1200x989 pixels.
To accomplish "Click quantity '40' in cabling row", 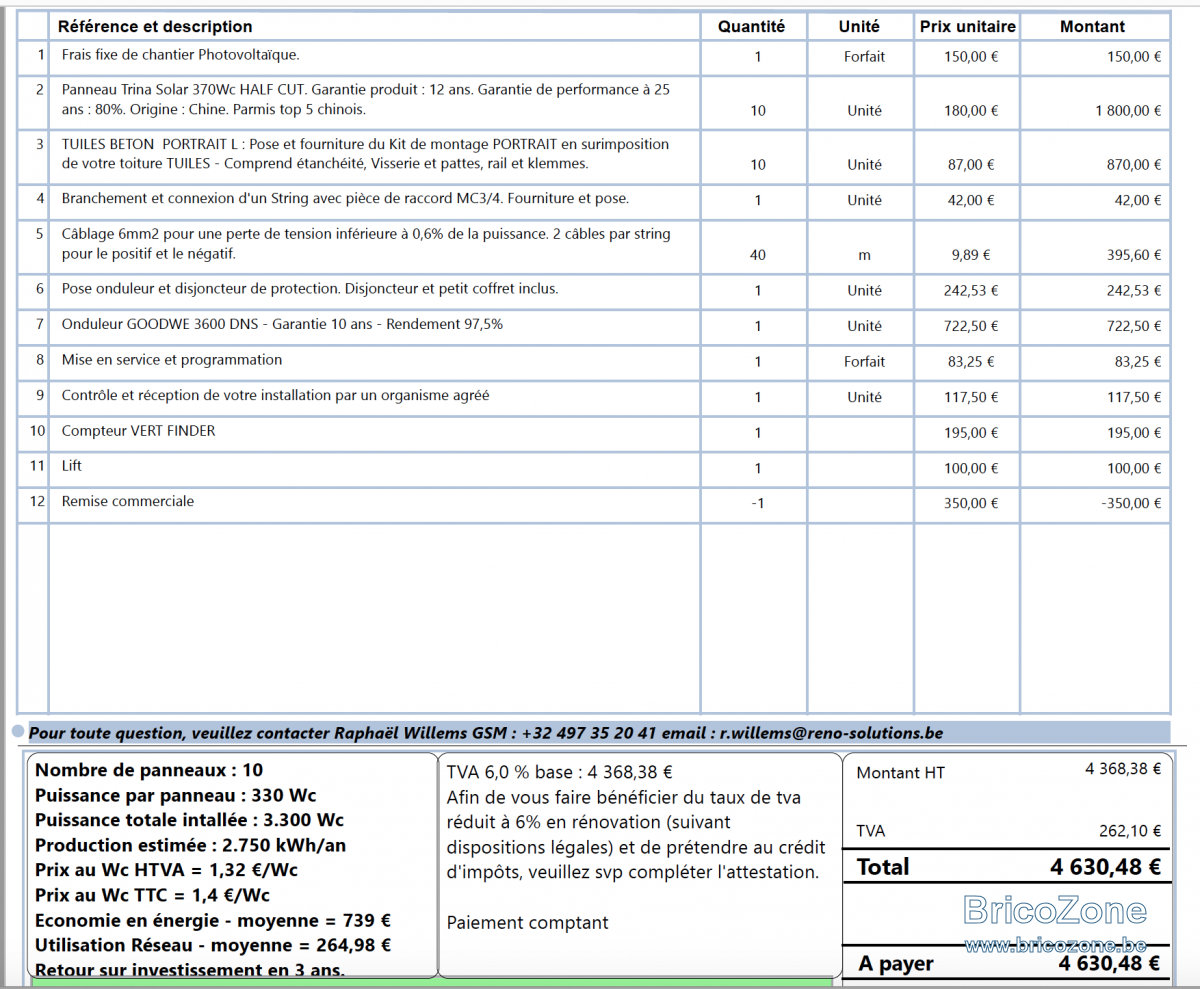I will 757,255.
